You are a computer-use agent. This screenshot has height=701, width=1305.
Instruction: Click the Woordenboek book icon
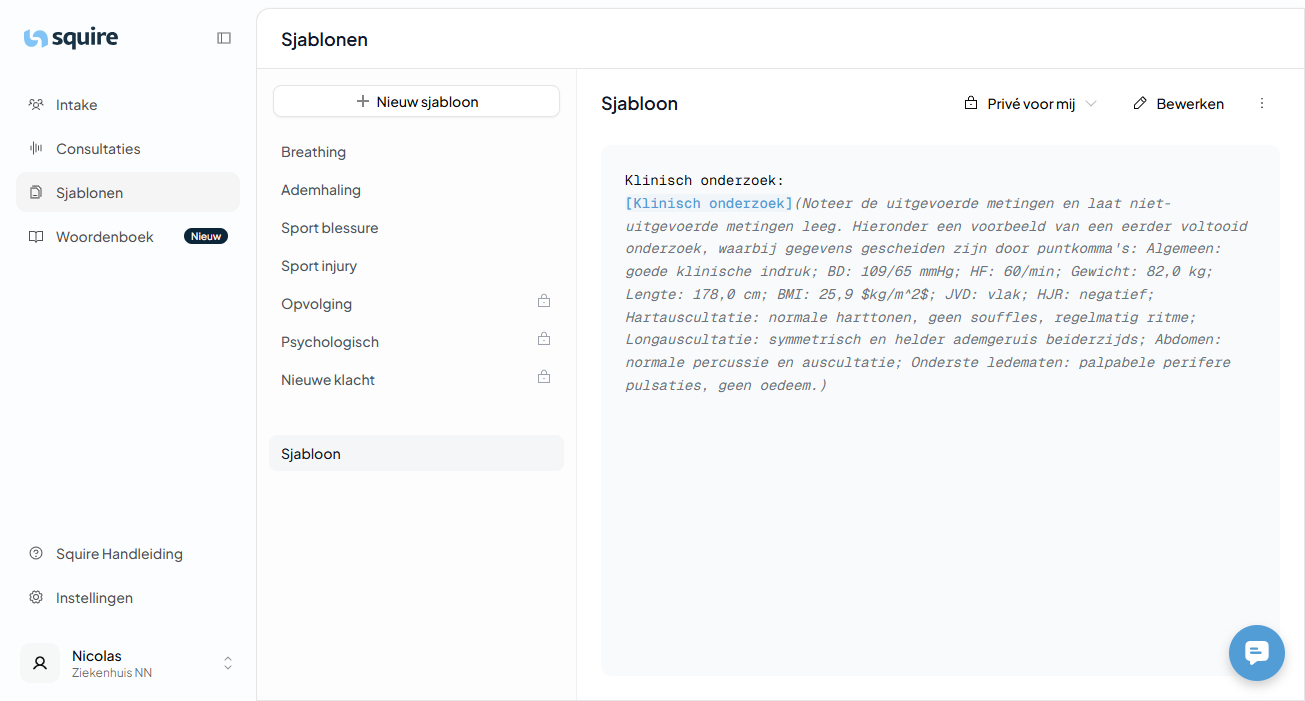point(36,237)
